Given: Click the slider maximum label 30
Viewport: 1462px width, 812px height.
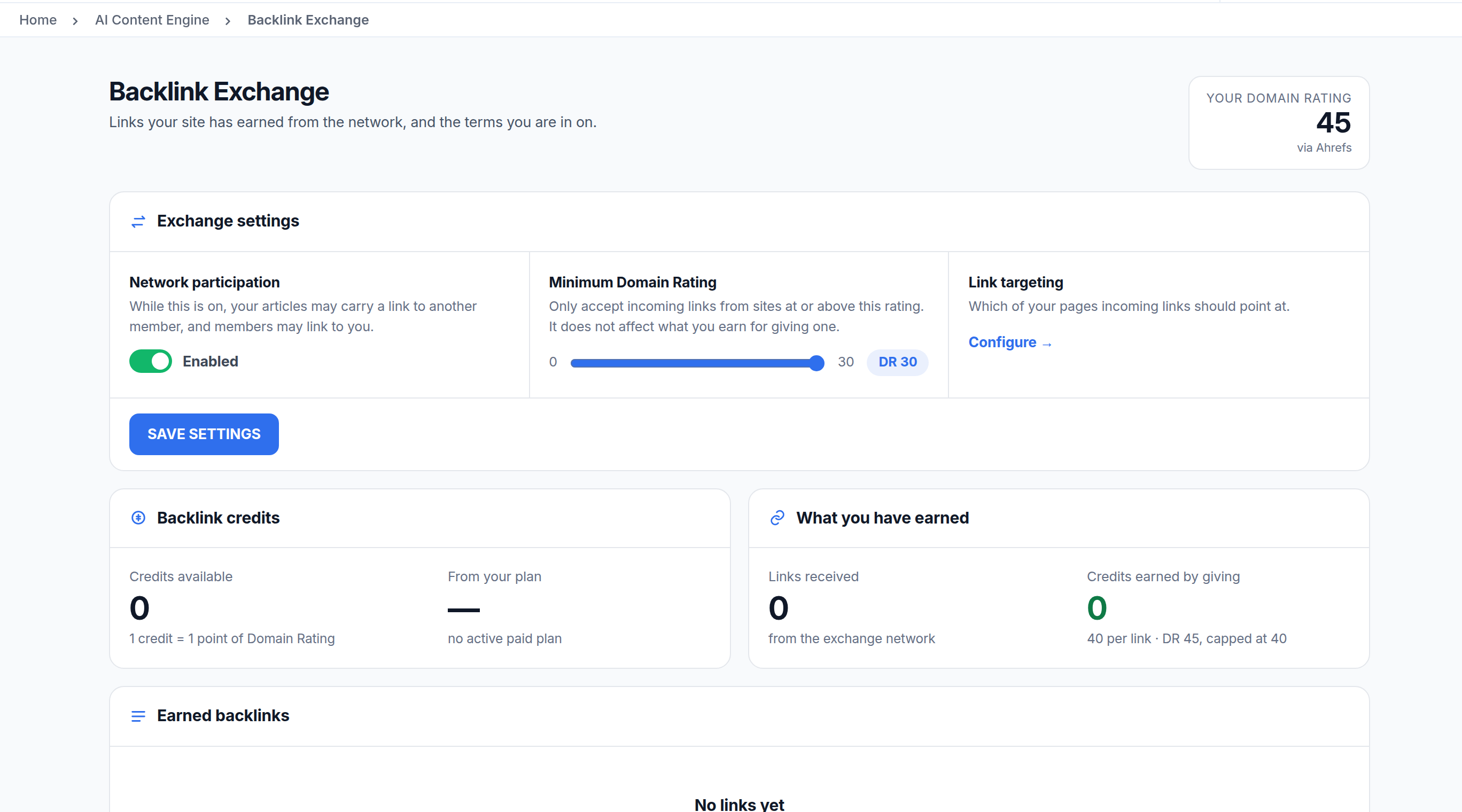Looking at the screenshot, I should coord(846,362).
